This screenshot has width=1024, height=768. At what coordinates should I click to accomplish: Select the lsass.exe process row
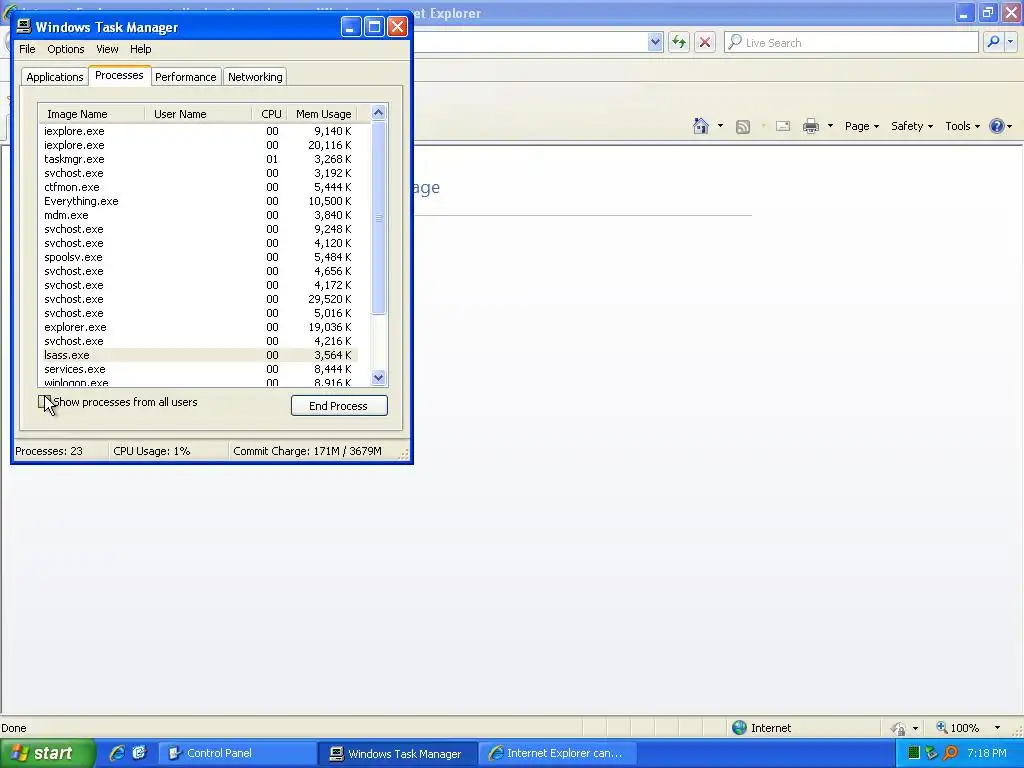click(x=198, y=355)
